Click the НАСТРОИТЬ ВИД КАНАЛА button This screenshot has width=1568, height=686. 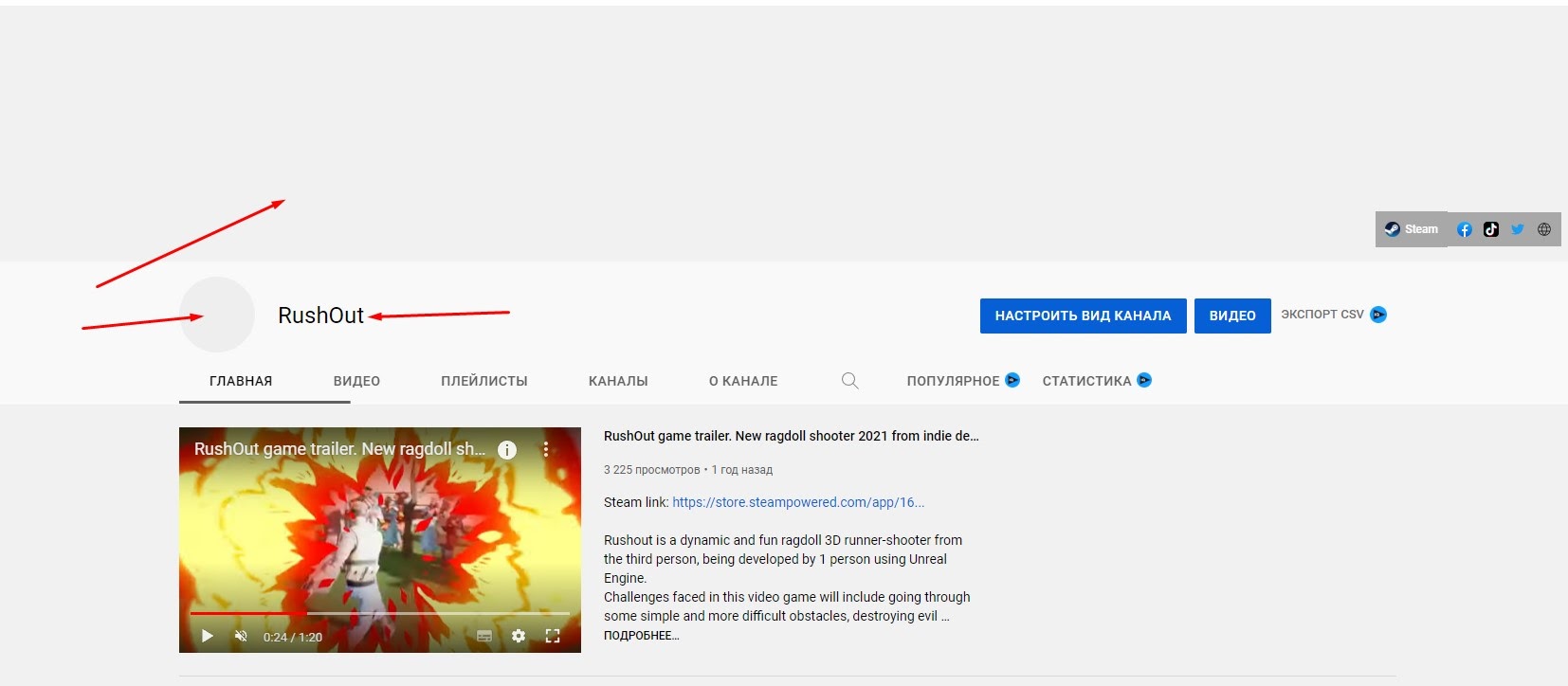[x=1083, y=316]
